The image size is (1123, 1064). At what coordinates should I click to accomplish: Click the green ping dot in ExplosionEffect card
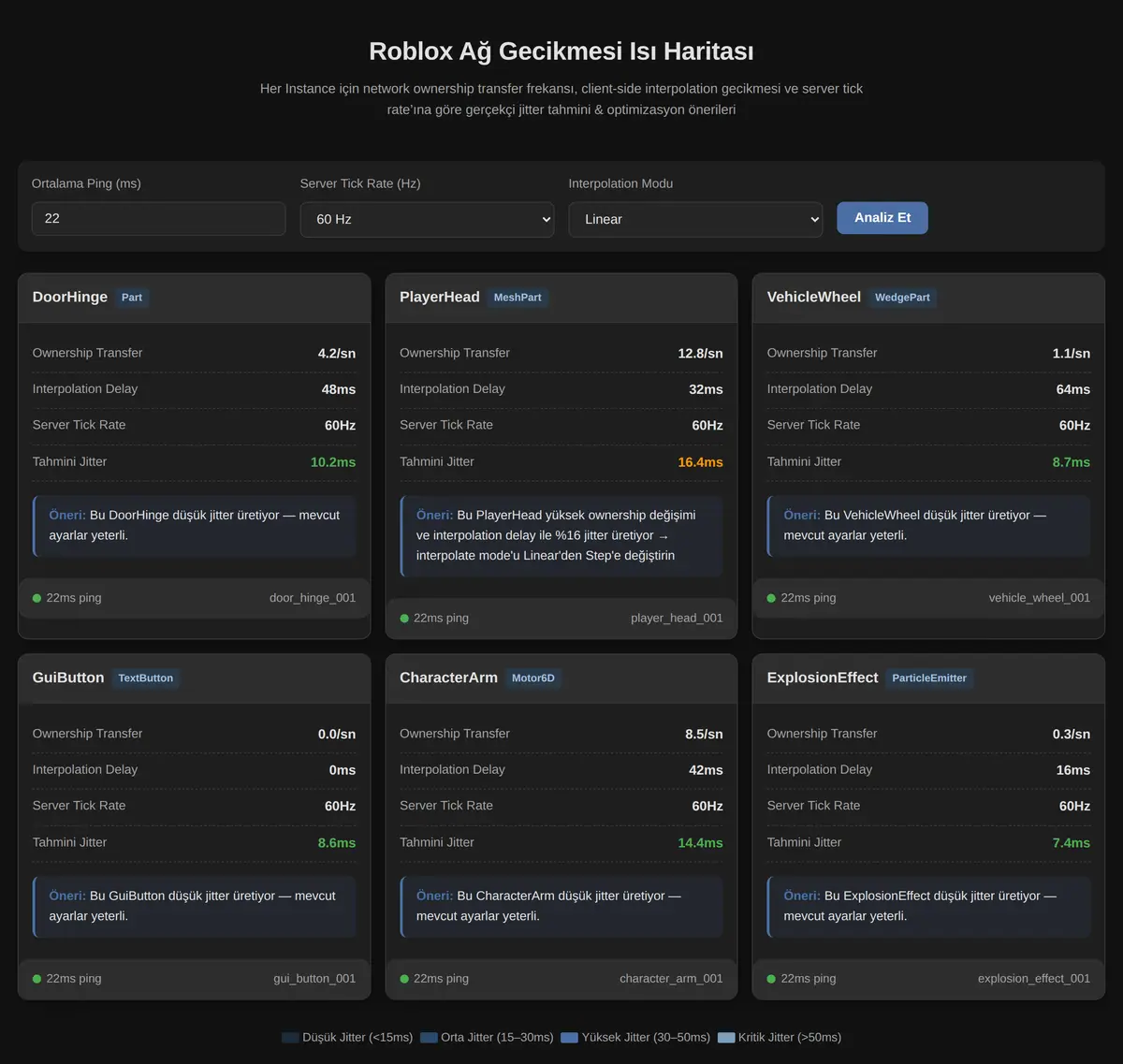pyautogui.click(x=772, y=979)
